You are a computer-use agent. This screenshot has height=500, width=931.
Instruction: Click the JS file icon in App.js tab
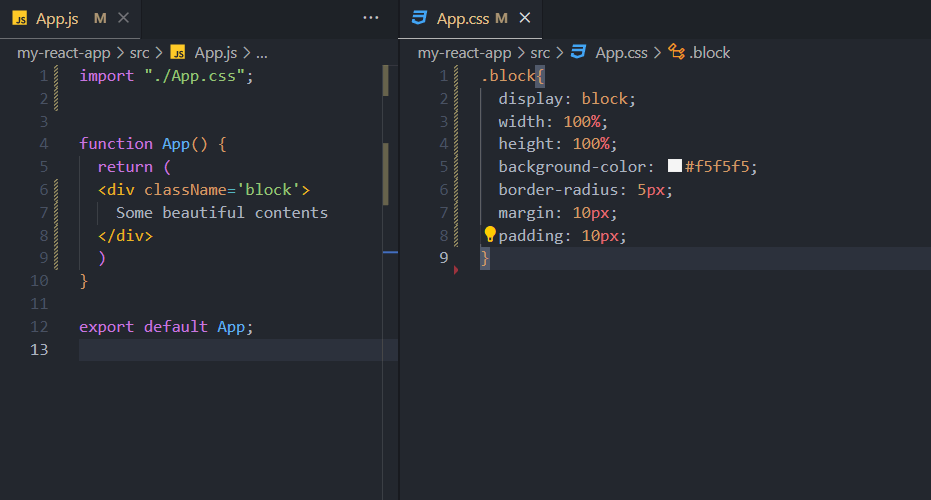pos(19,18)
